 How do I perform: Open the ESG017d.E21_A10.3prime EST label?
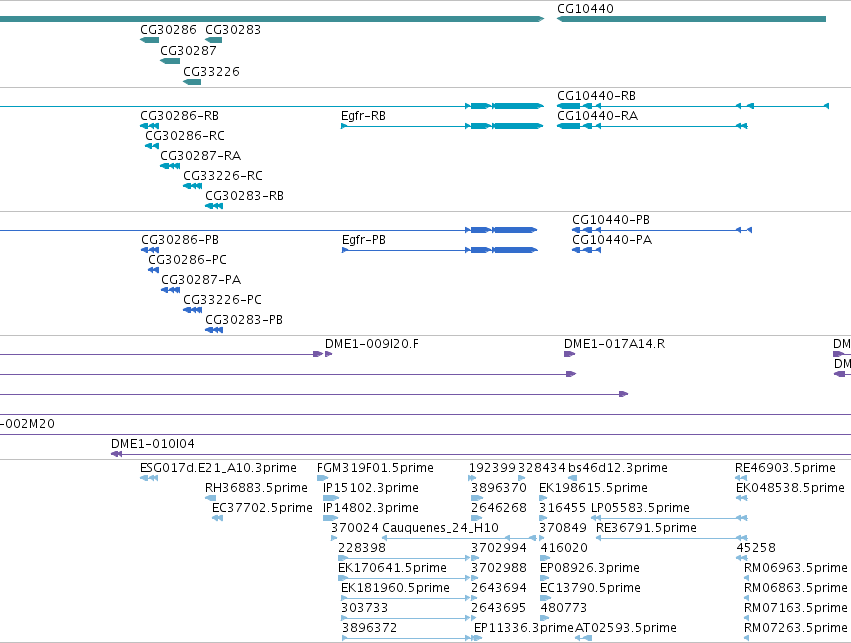(218, 468)
